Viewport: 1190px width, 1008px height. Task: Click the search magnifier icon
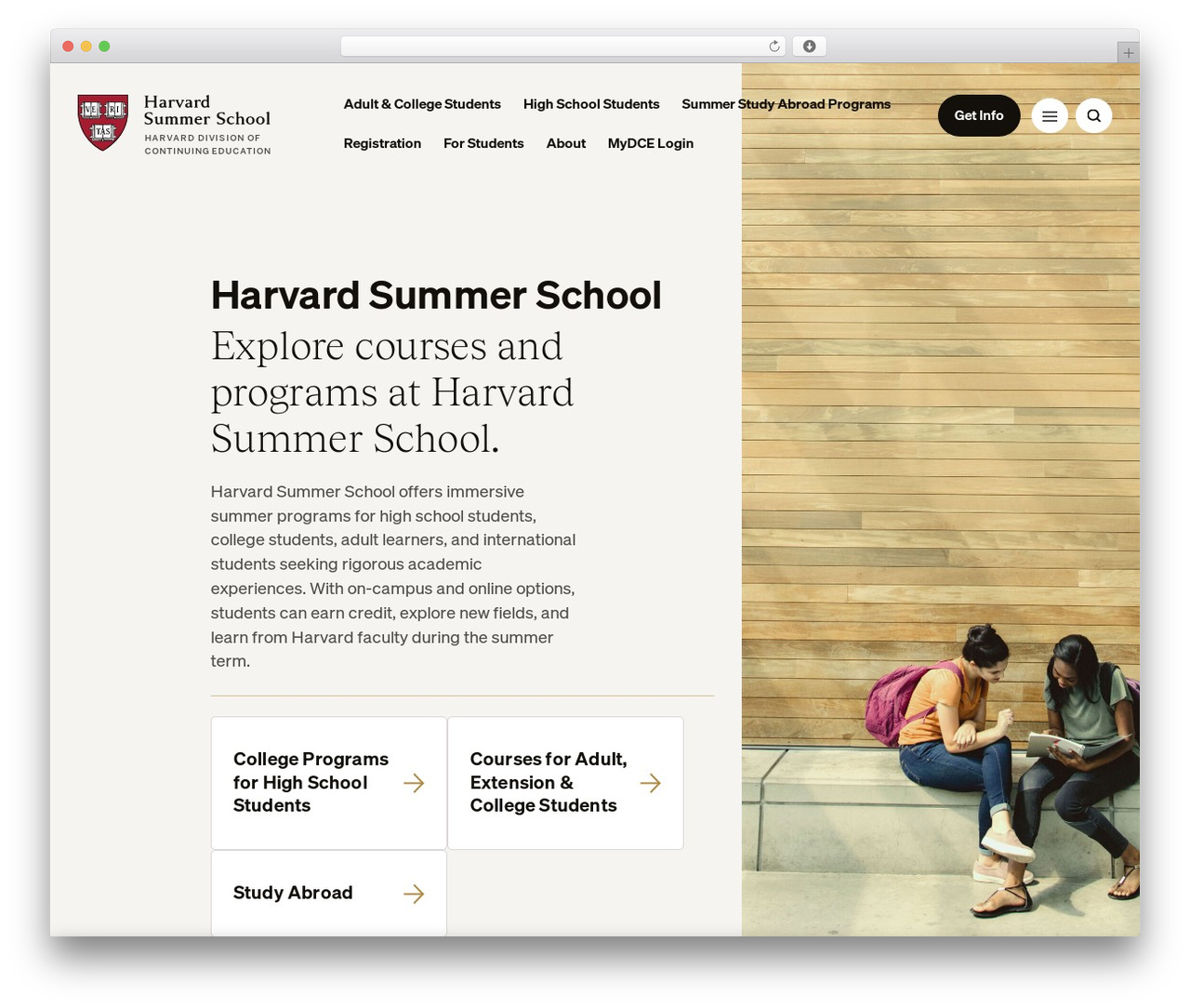[1094, 116]
